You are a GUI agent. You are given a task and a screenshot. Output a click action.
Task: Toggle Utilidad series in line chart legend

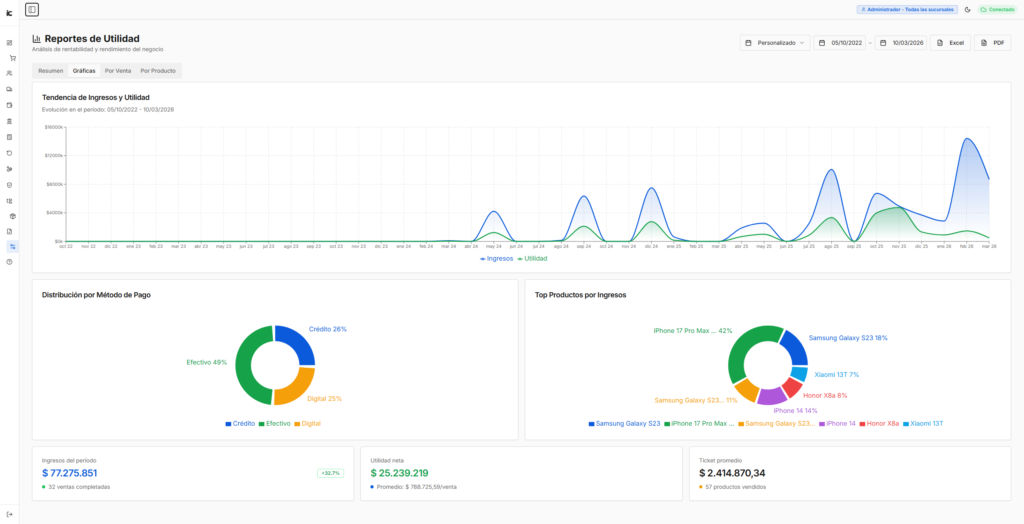pos(533,258)
